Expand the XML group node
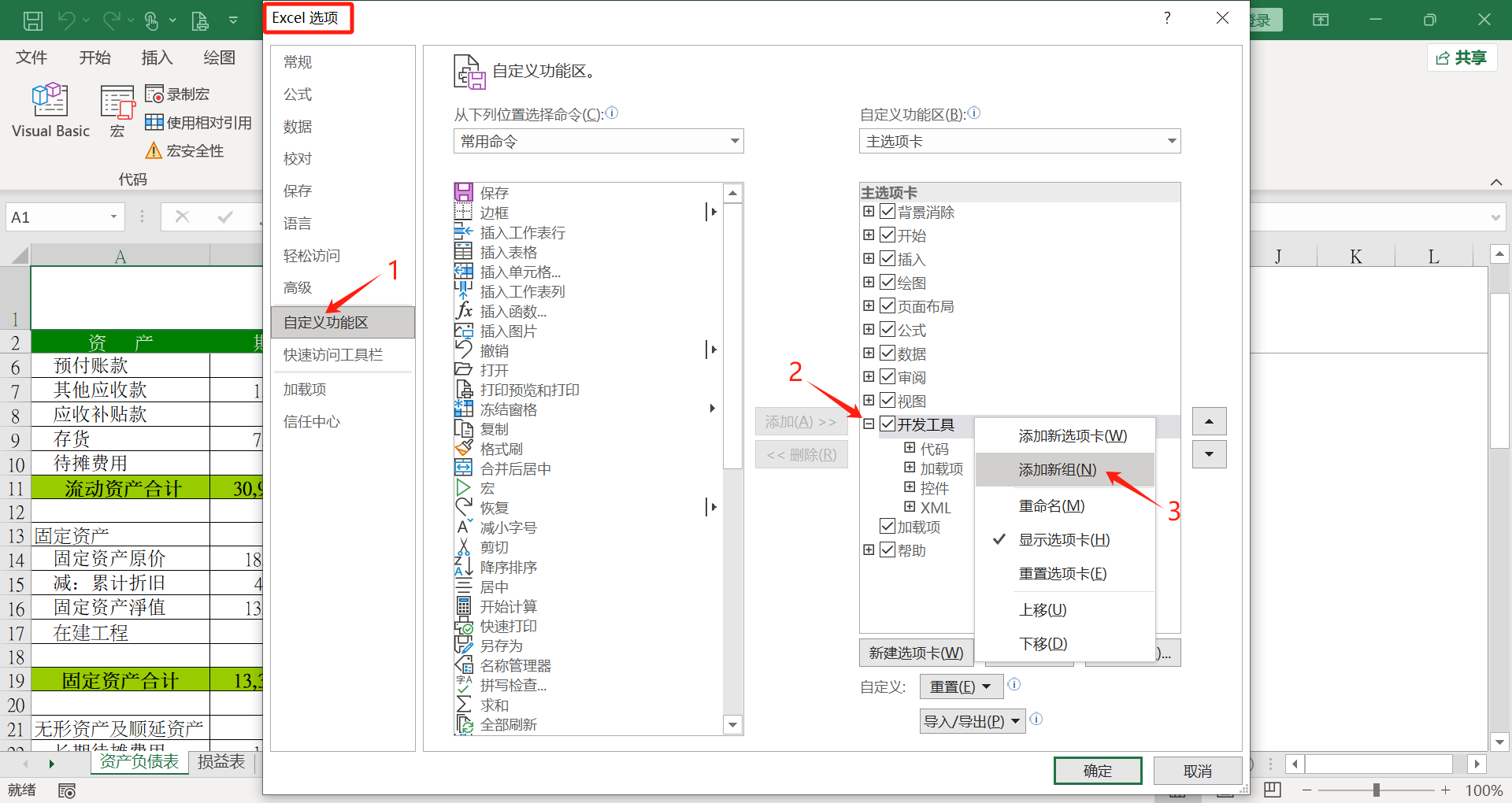 point(910,507)
